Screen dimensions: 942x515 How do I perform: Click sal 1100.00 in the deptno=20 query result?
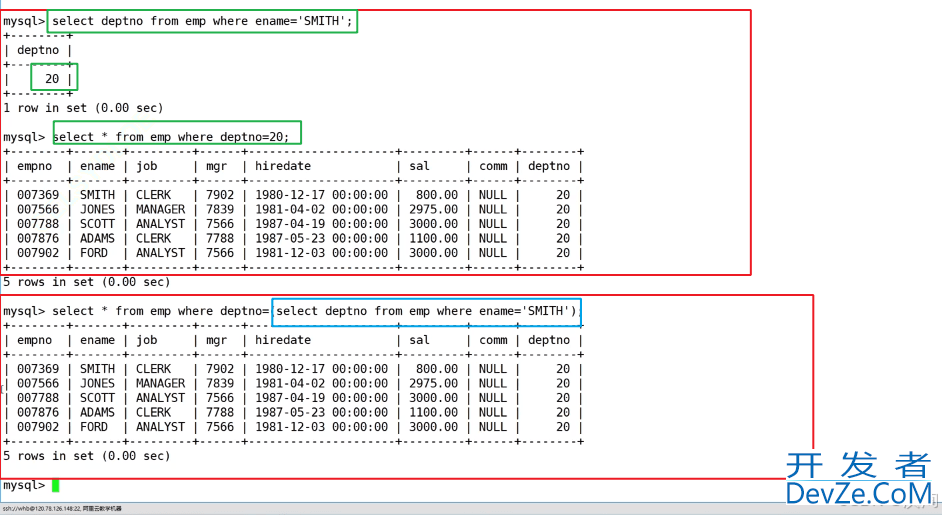433,239
